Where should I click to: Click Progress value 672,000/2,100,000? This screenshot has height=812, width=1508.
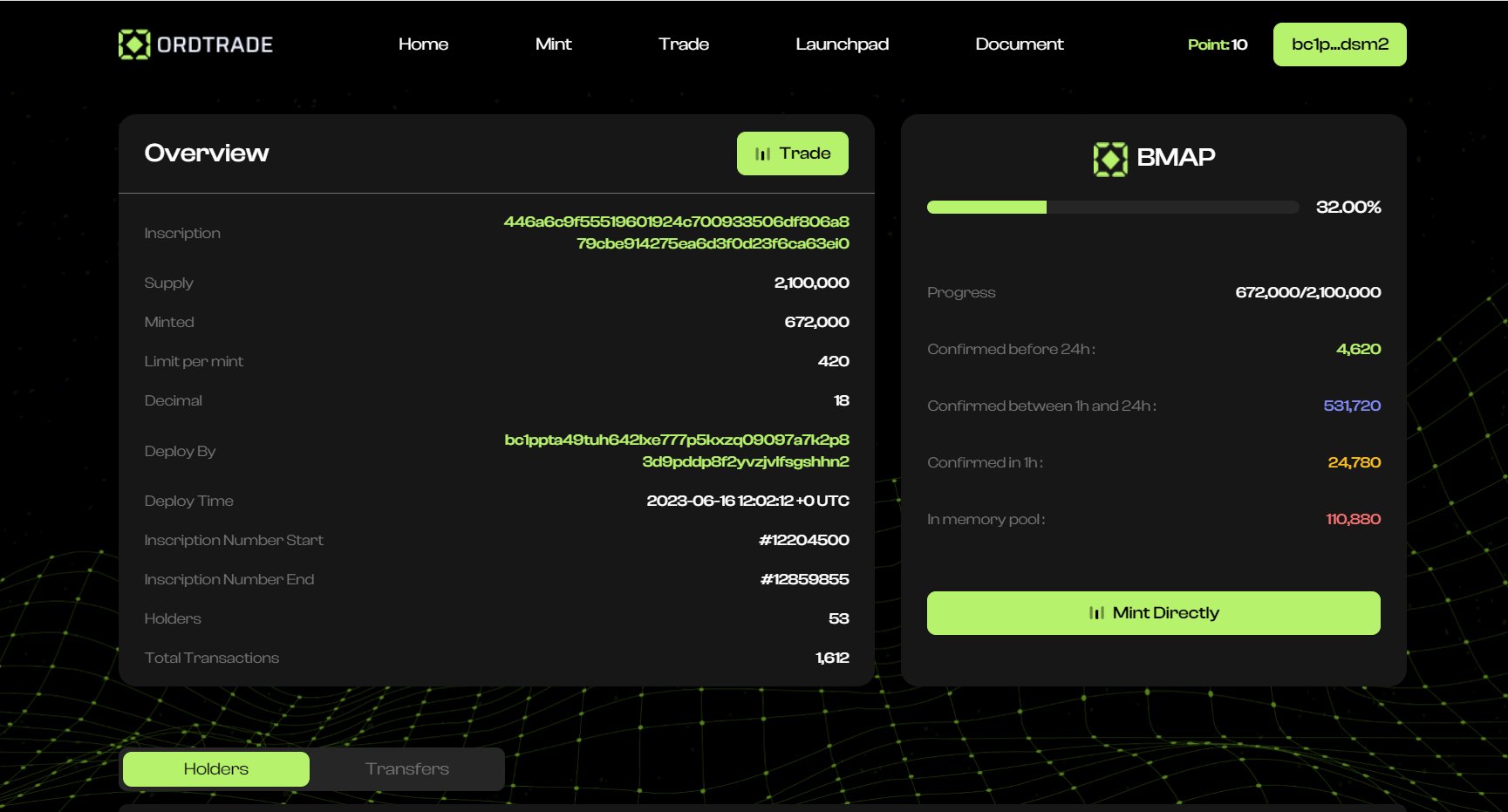(x=1307, y=293)
